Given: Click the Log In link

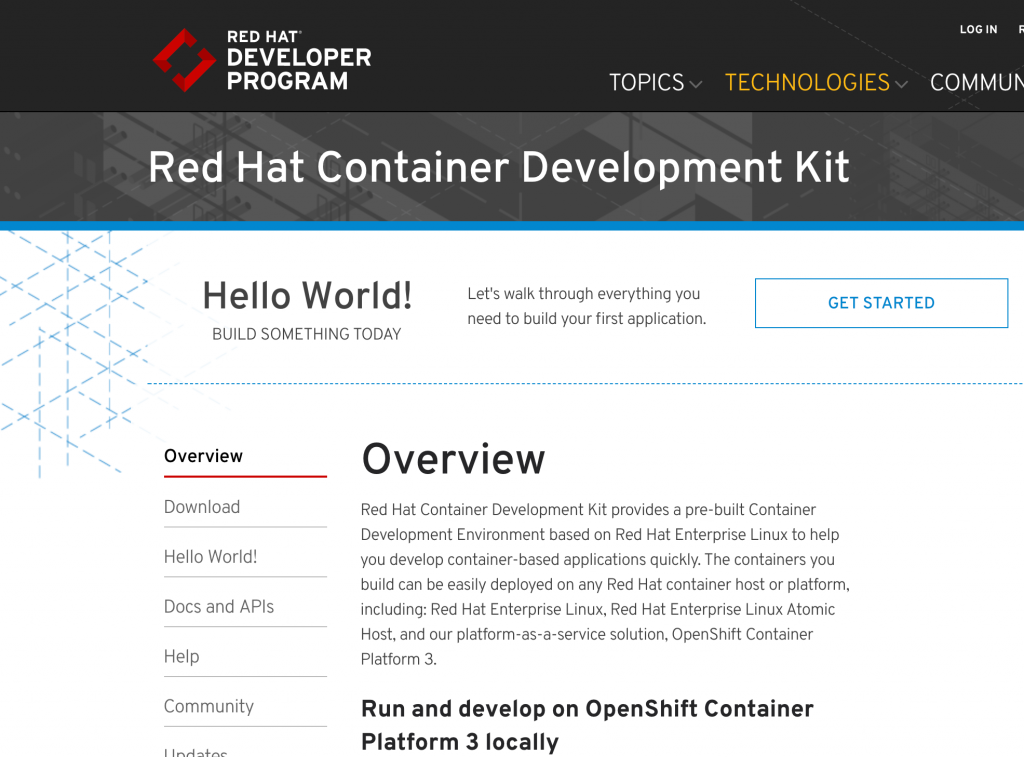Looking at the screenshot, I should coord(978,29).
